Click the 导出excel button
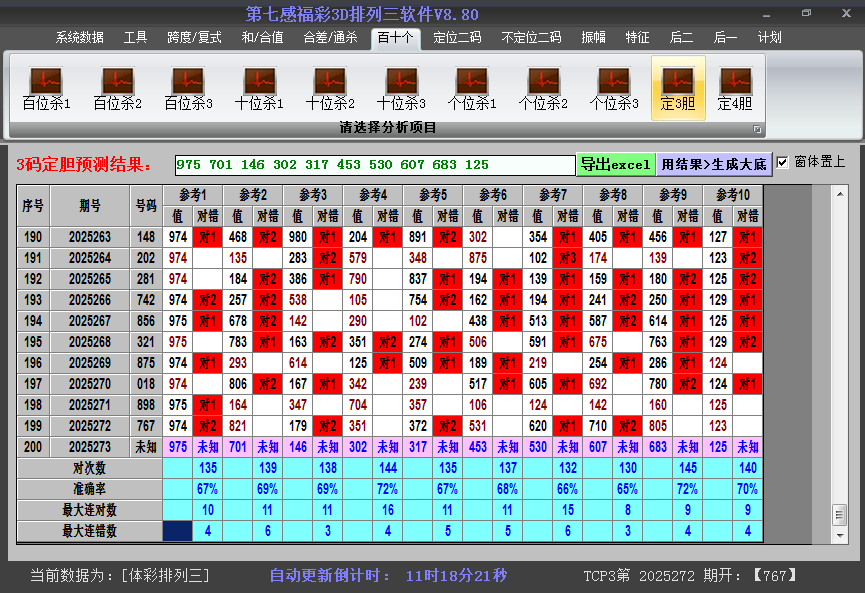 pos(616,162)
